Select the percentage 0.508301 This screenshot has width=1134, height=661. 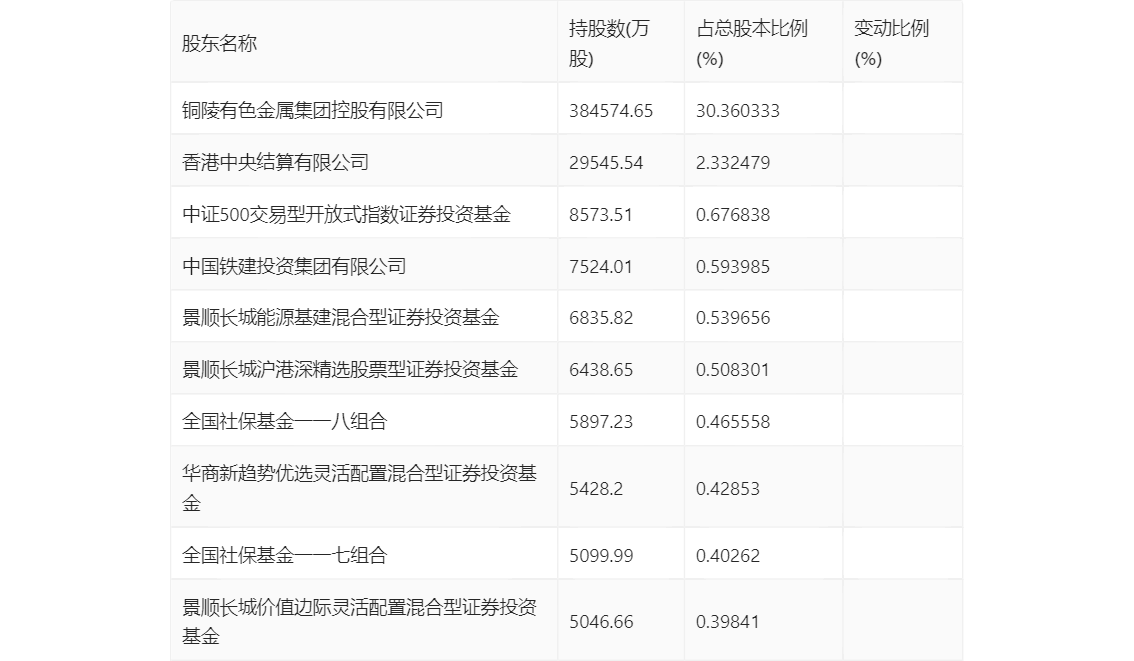pos(732,370)
